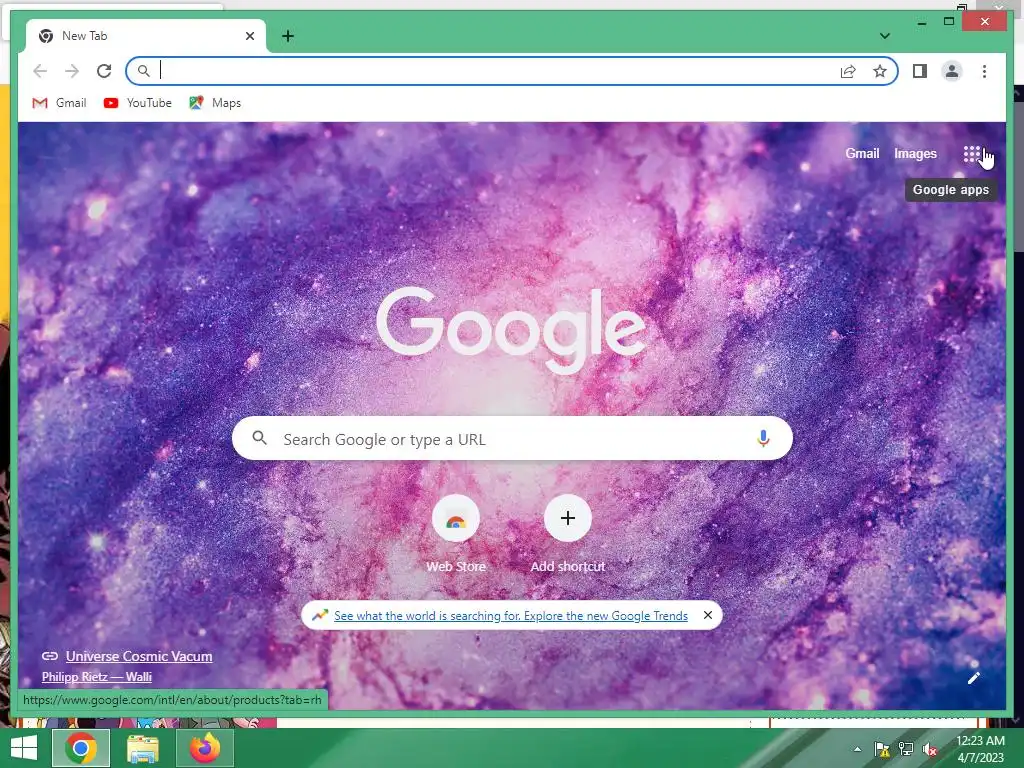Viewport: 1024px width, 768px height.
Task: Start voice search with the microphone
Action: [763, 438]
